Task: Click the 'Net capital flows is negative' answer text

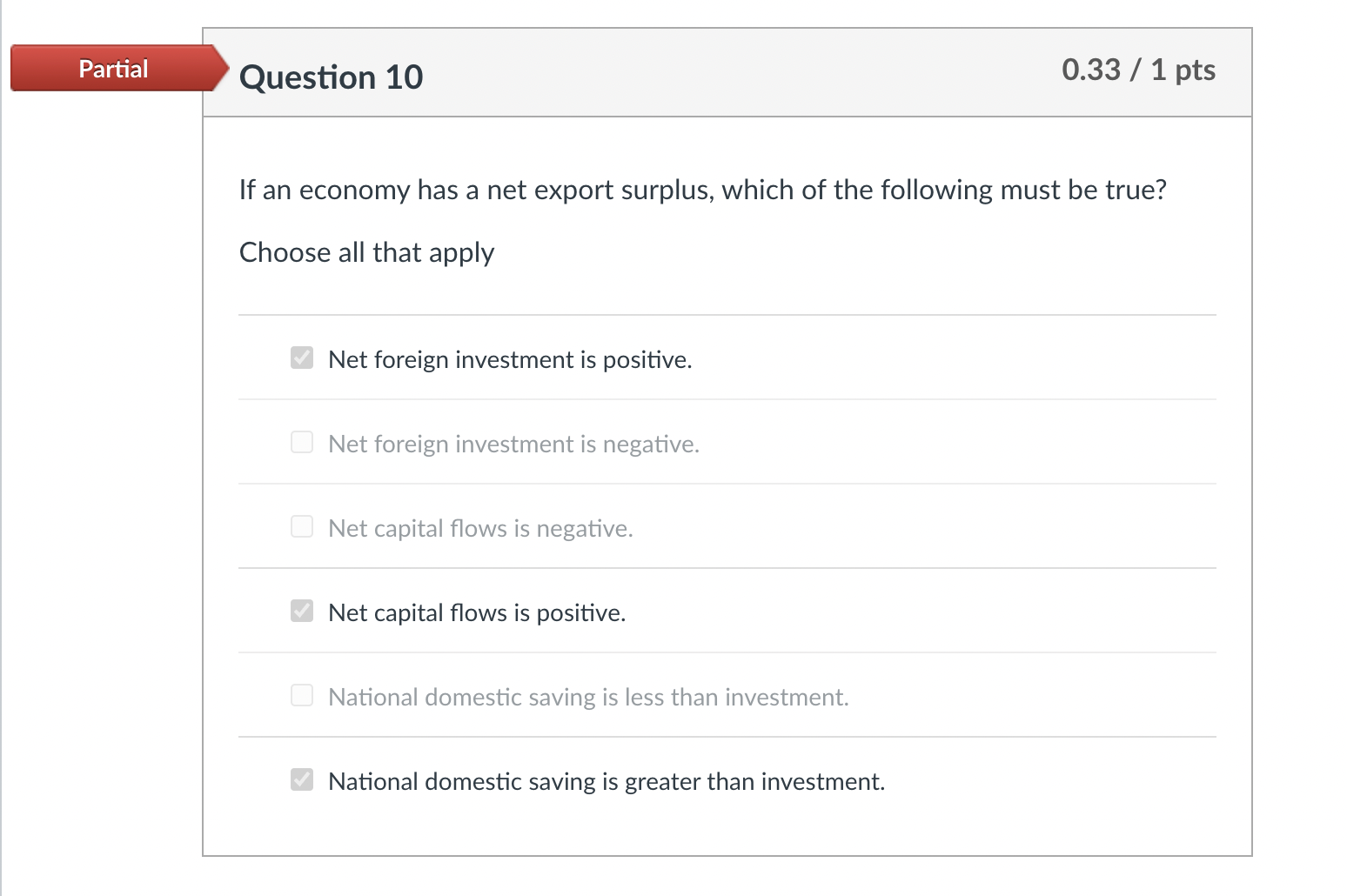Action: 479,528
